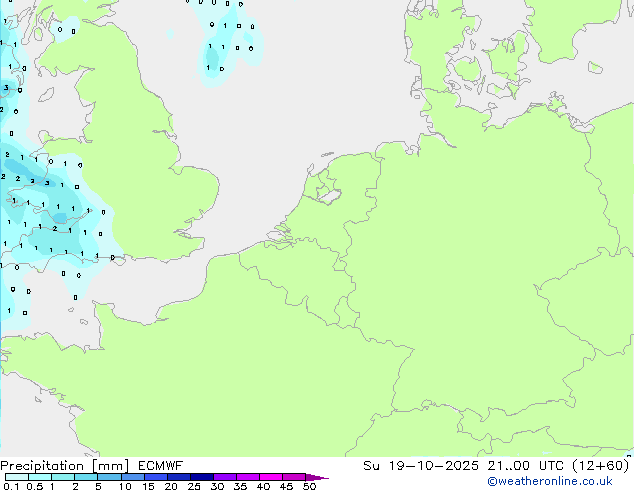Click the '20' legend value
Image resolution: width=634 pixels, height=490 pixels.
(171, 486)
